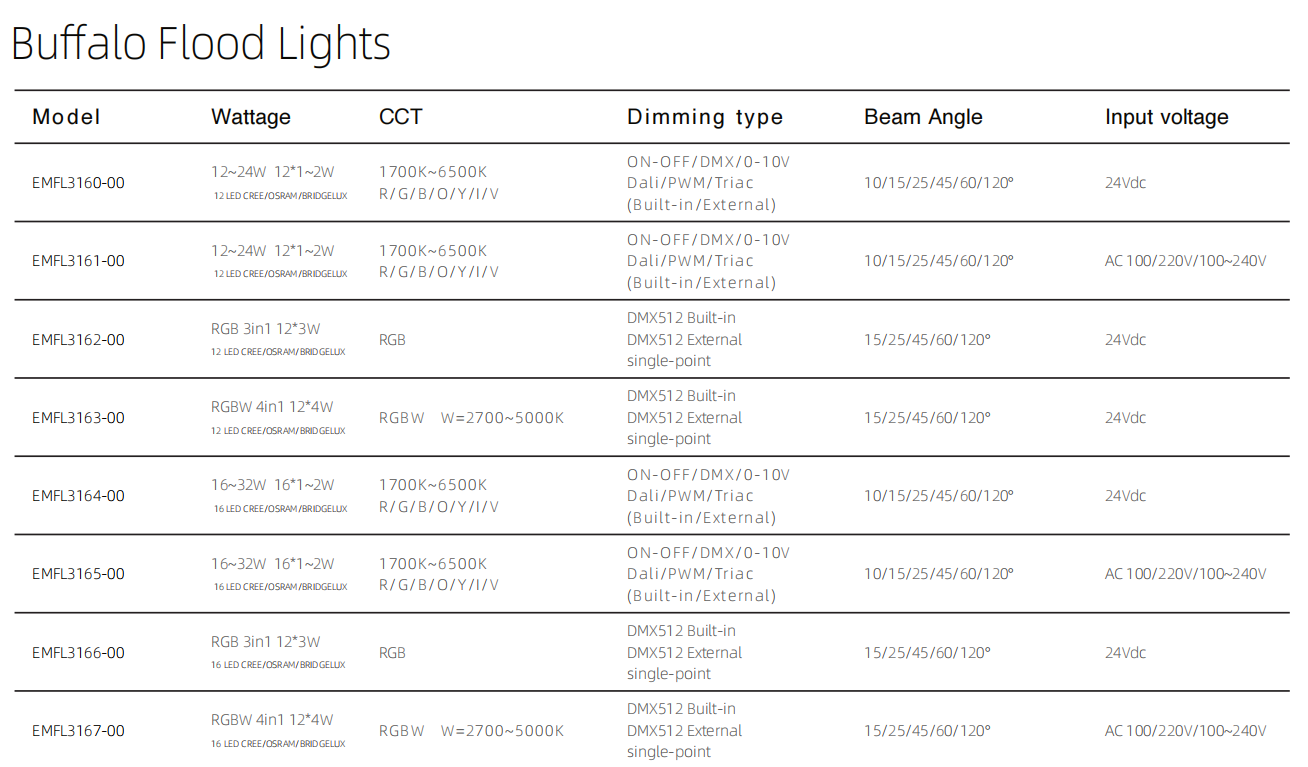This screenshot has height=767, width=1308.
Task: Select the Beam Angle column header
Action: 923,117
